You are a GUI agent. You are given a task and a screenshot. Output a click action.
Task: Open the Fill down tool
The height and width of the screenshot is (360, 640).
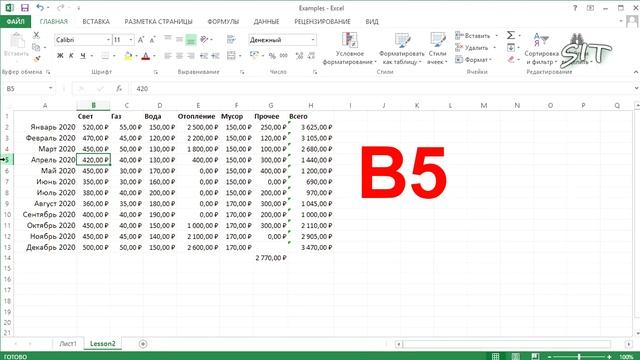point(511,48)
